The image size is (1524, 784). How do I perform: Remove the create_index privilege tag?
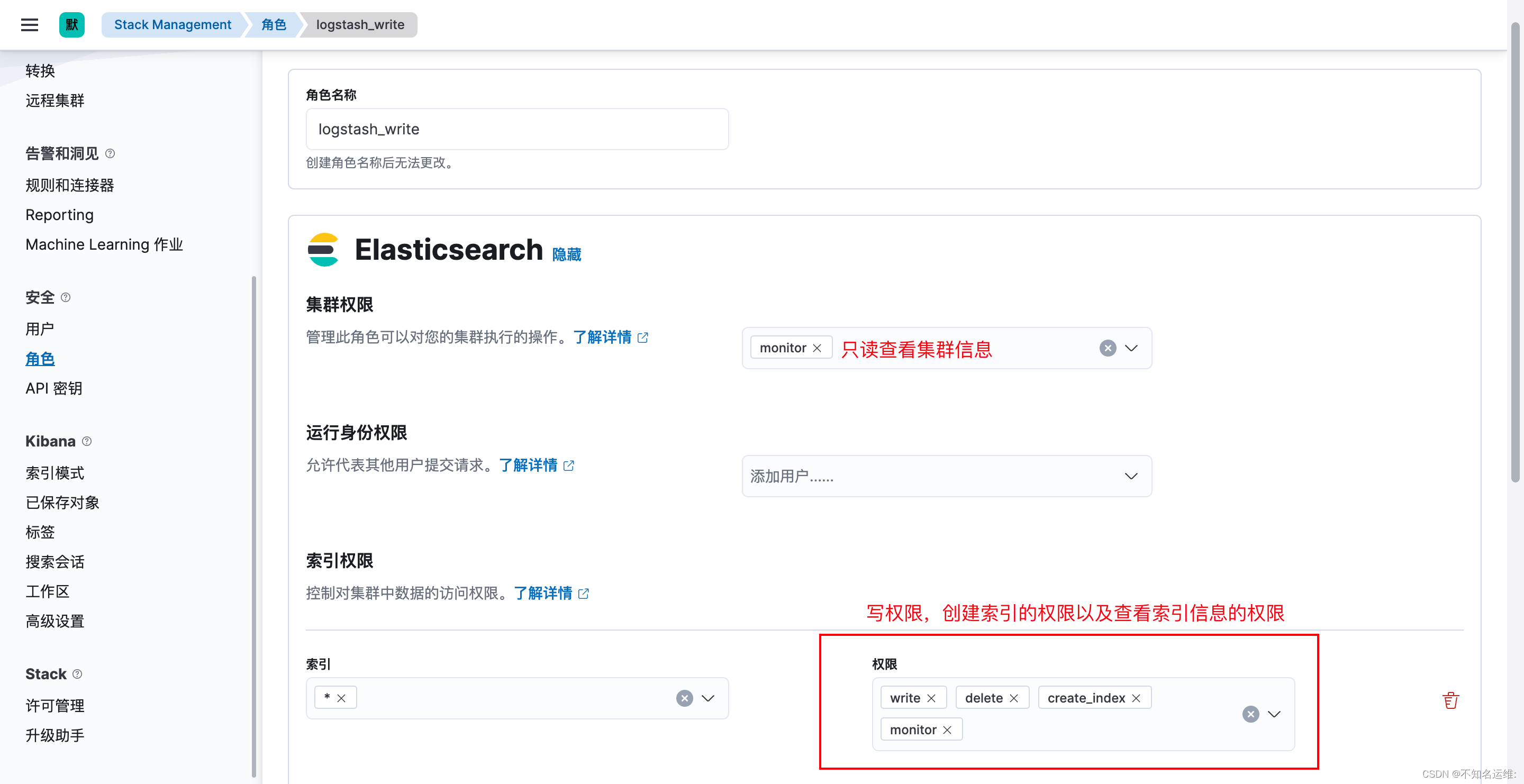[x=1136, y=698]
